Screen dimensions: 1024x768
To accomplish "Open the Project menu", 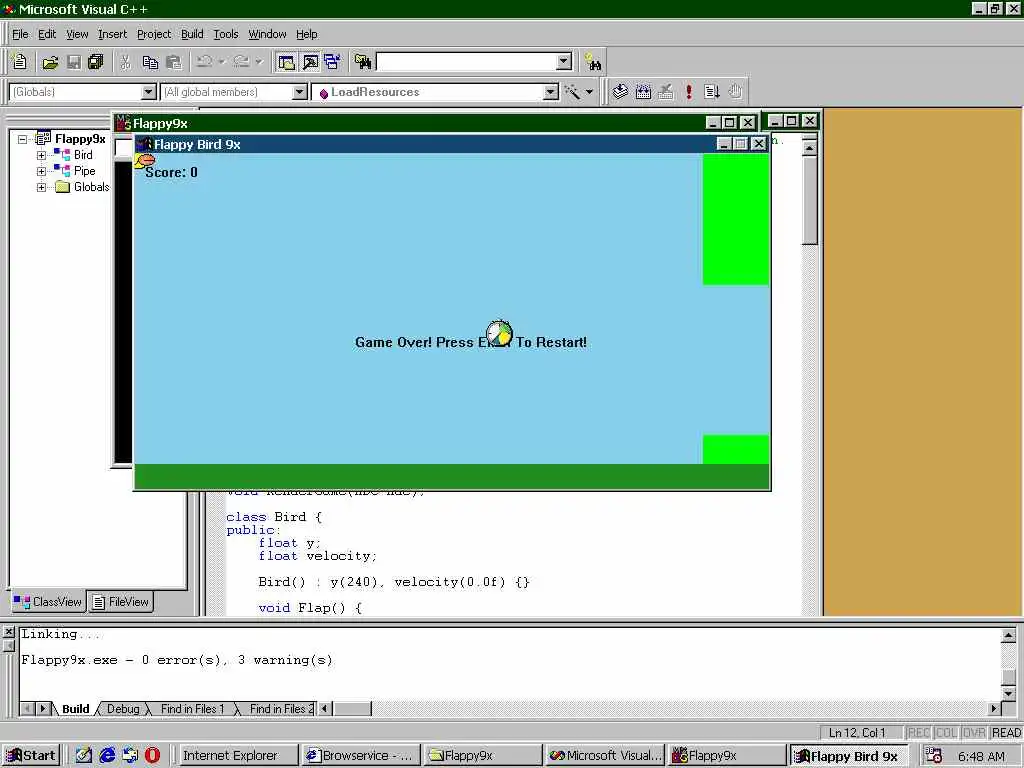I will coord(153,34).
